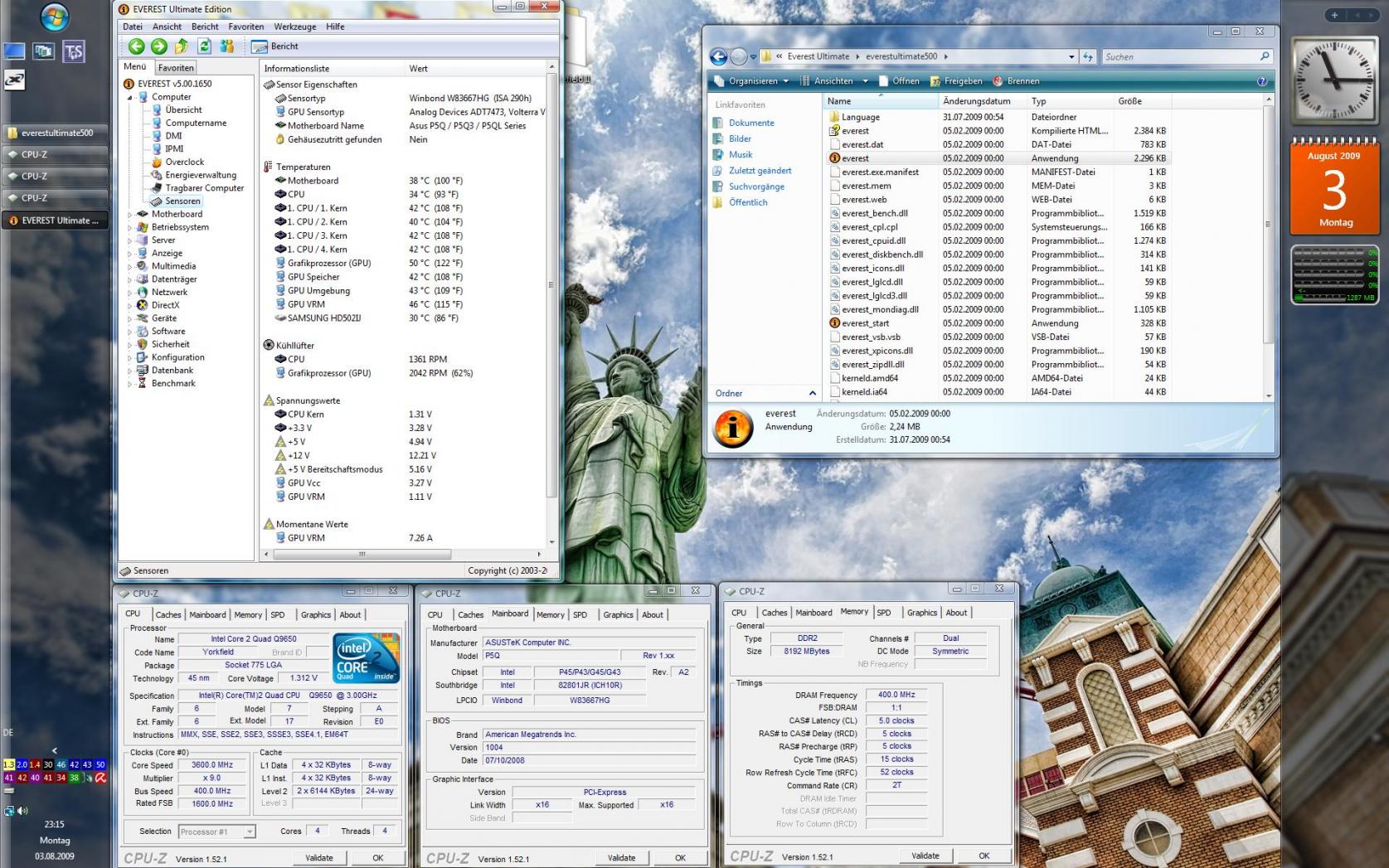1389x868 pixels.
Task: Click the Kühllüfter fan icon
Action: click(x=269, y=345)
